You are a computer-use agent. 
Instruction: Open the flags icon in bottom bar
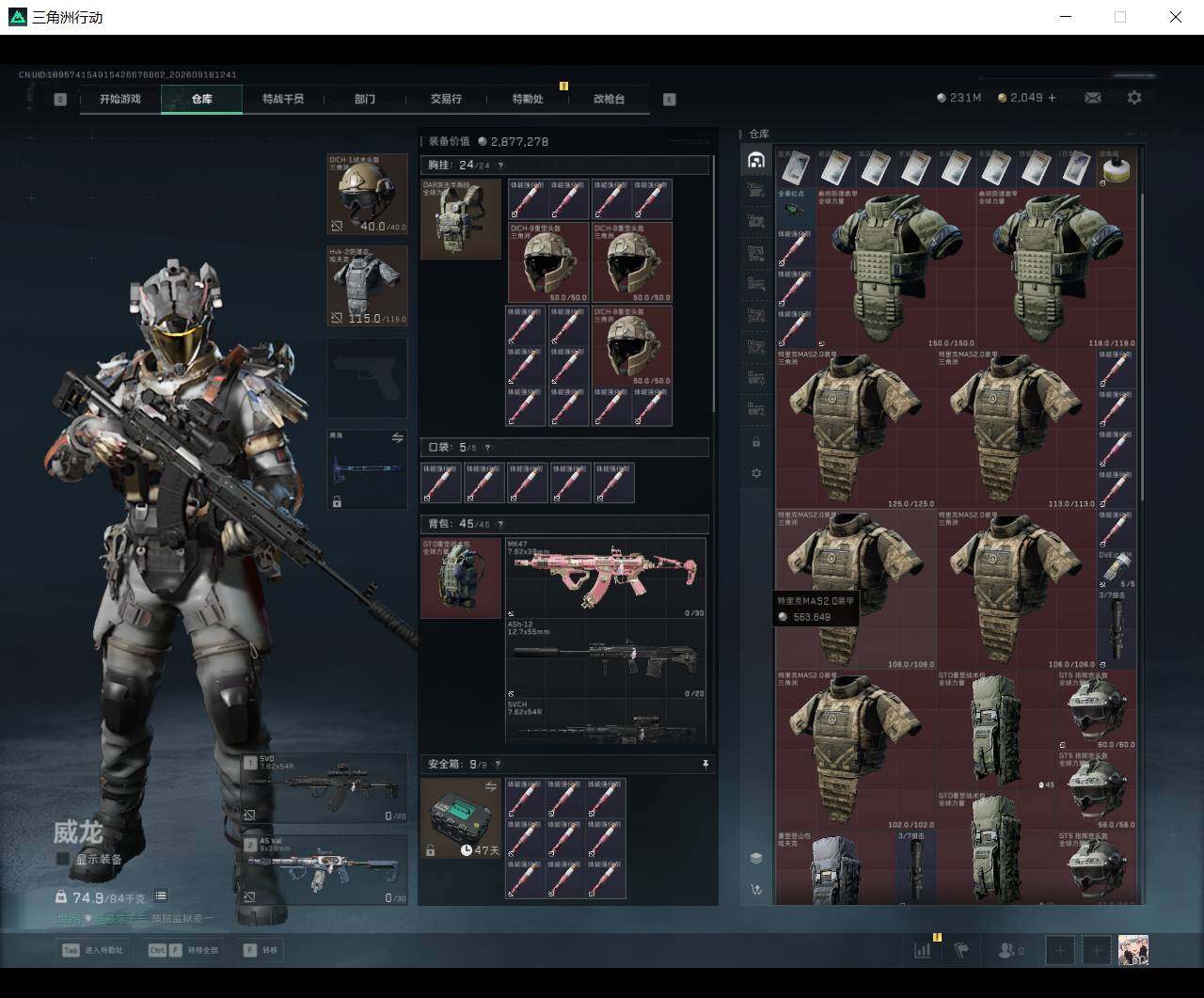point(961,950)
